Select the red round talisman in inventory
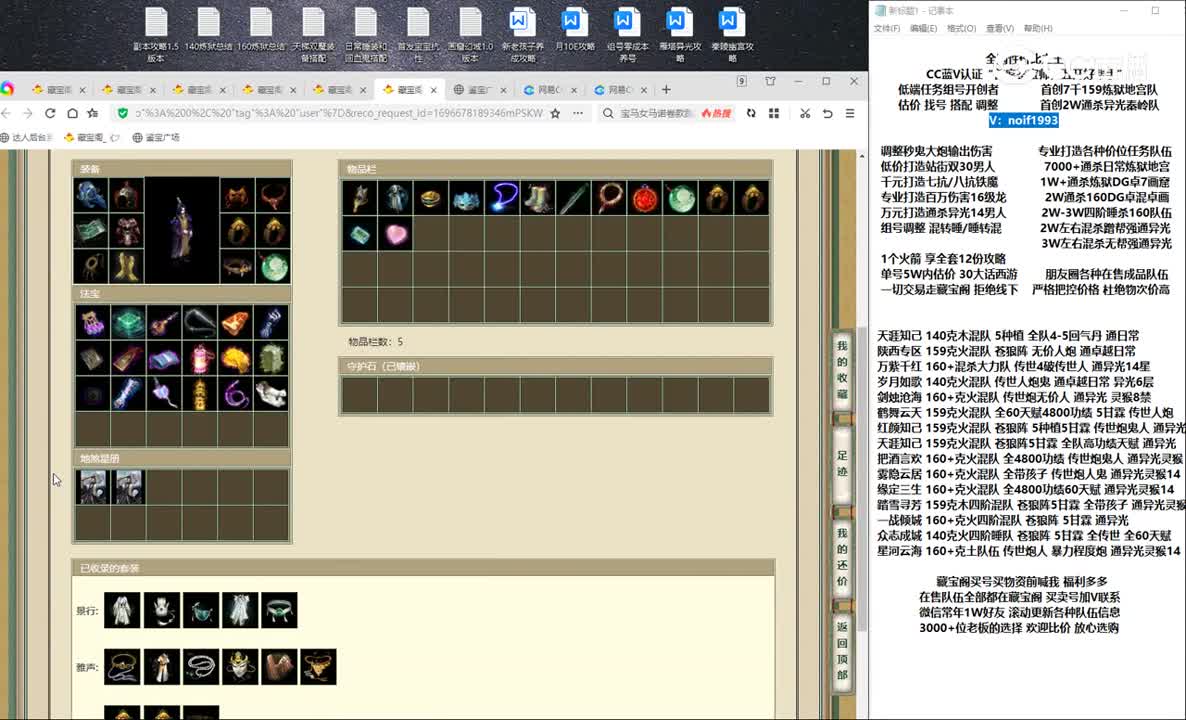The height and width of the screenshot is (720, 1186). tap(645, 198)
